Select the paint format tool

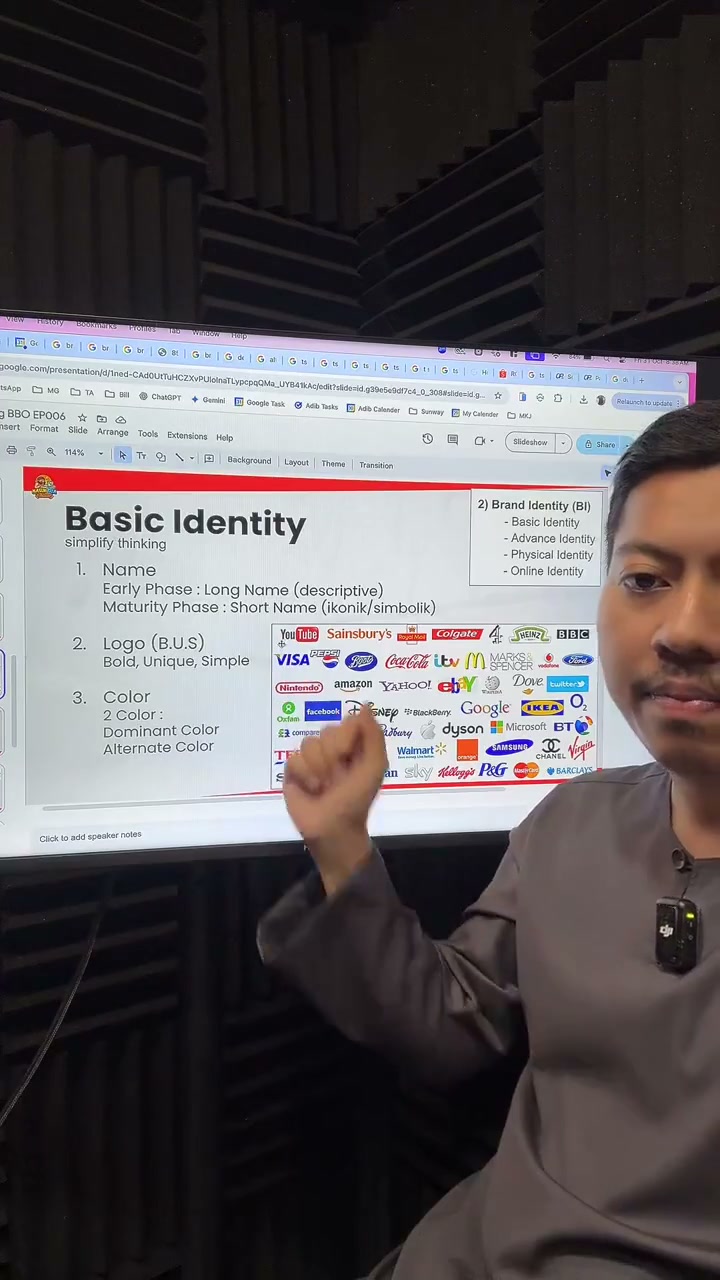(x=31, y=451)
